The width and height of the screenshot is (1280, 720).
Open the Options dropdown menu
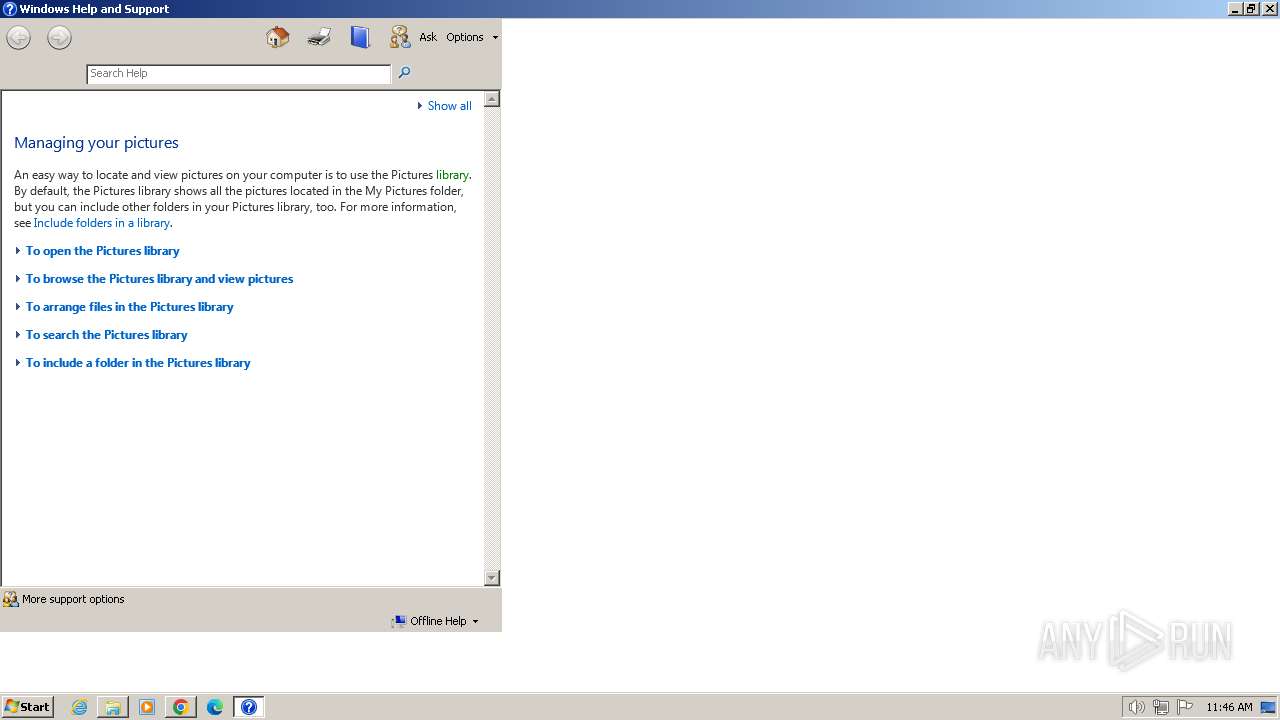472,37
